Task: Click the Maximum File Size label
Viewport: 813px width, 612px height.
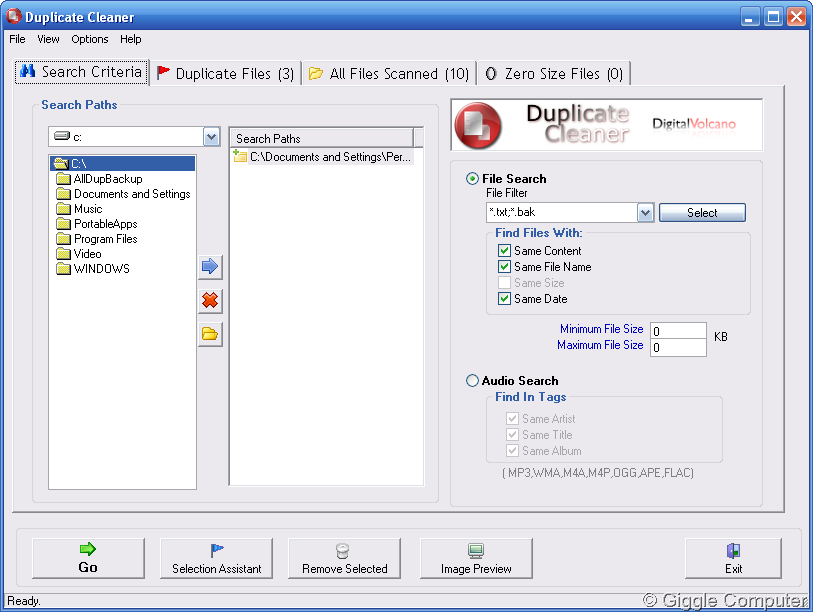Action: pyautogui.click(x=600, y=345)
